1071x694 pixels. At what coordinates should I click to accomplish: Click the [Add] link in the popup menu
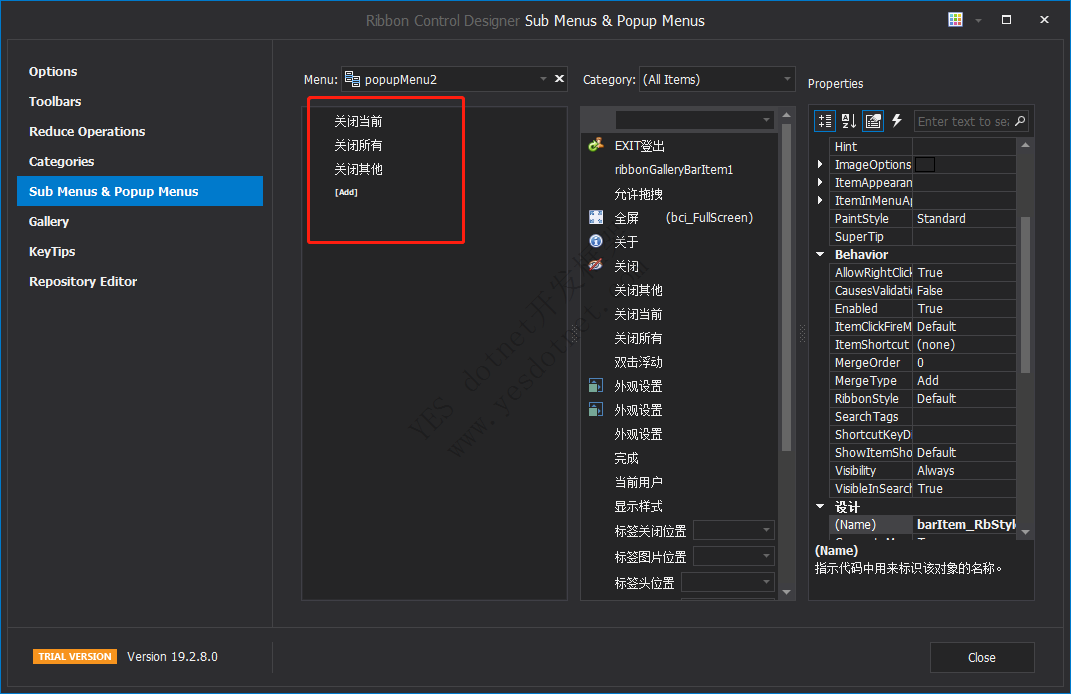click(x=346, y=192)
